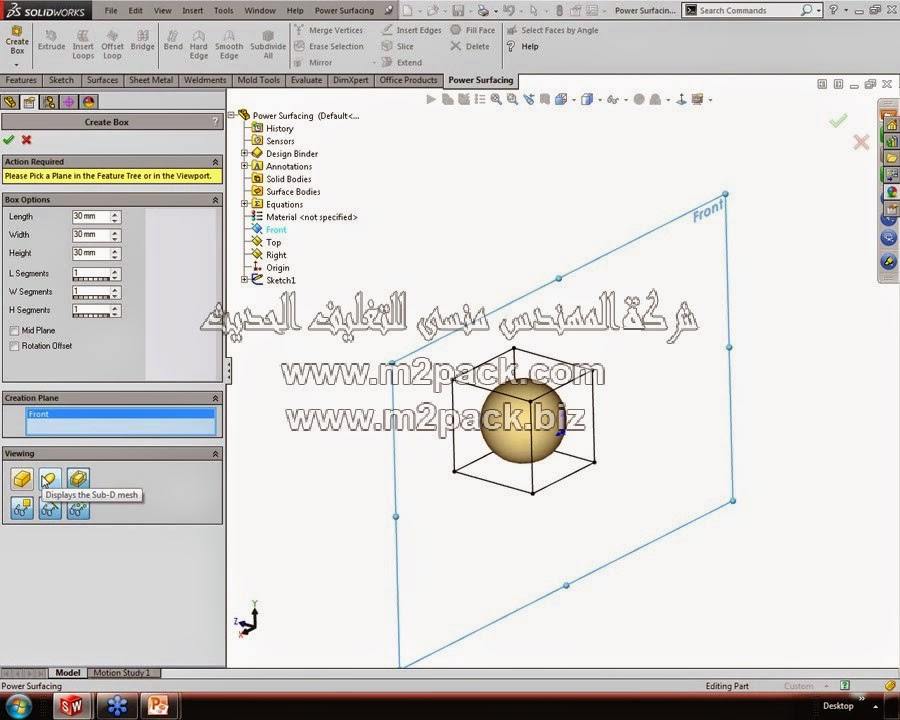The width and height of the screenshot is (900, 720).
Task: Expand the Equations tree node
Action: click(245, 204)
